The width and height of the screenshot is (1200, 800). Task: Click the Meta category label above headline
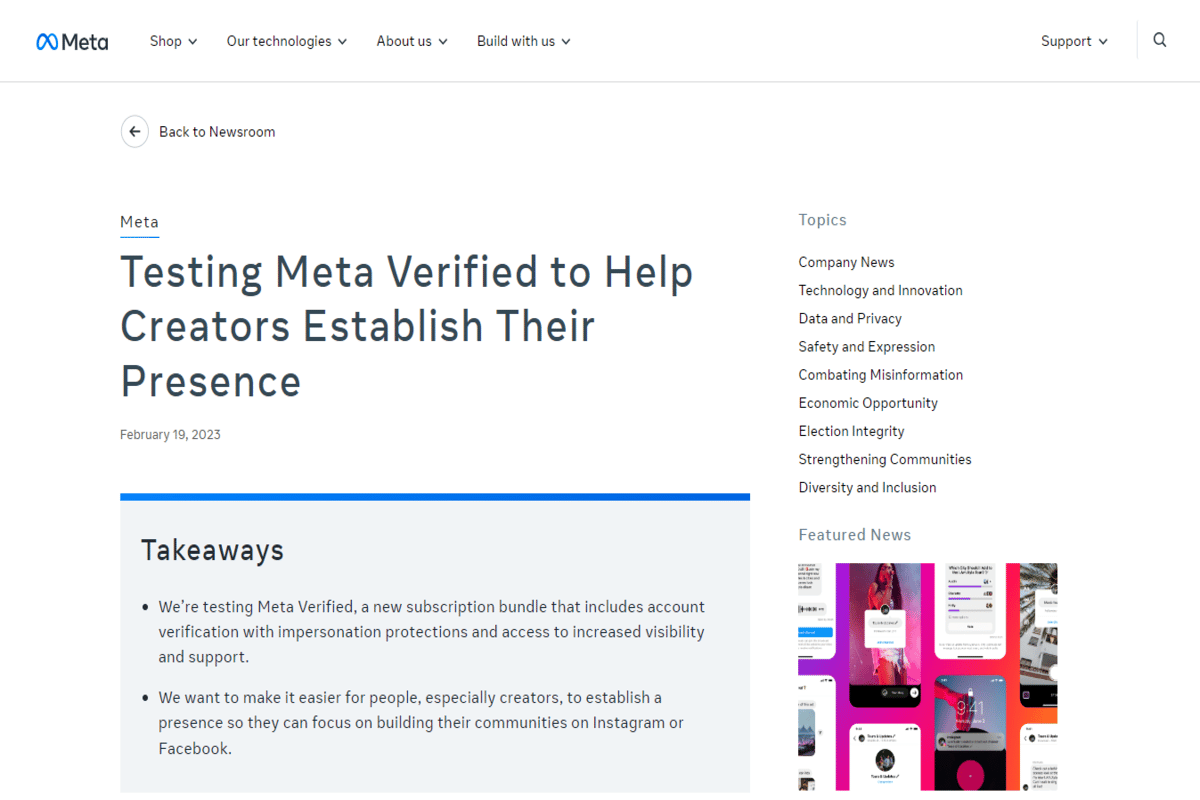tap(139, 222)
